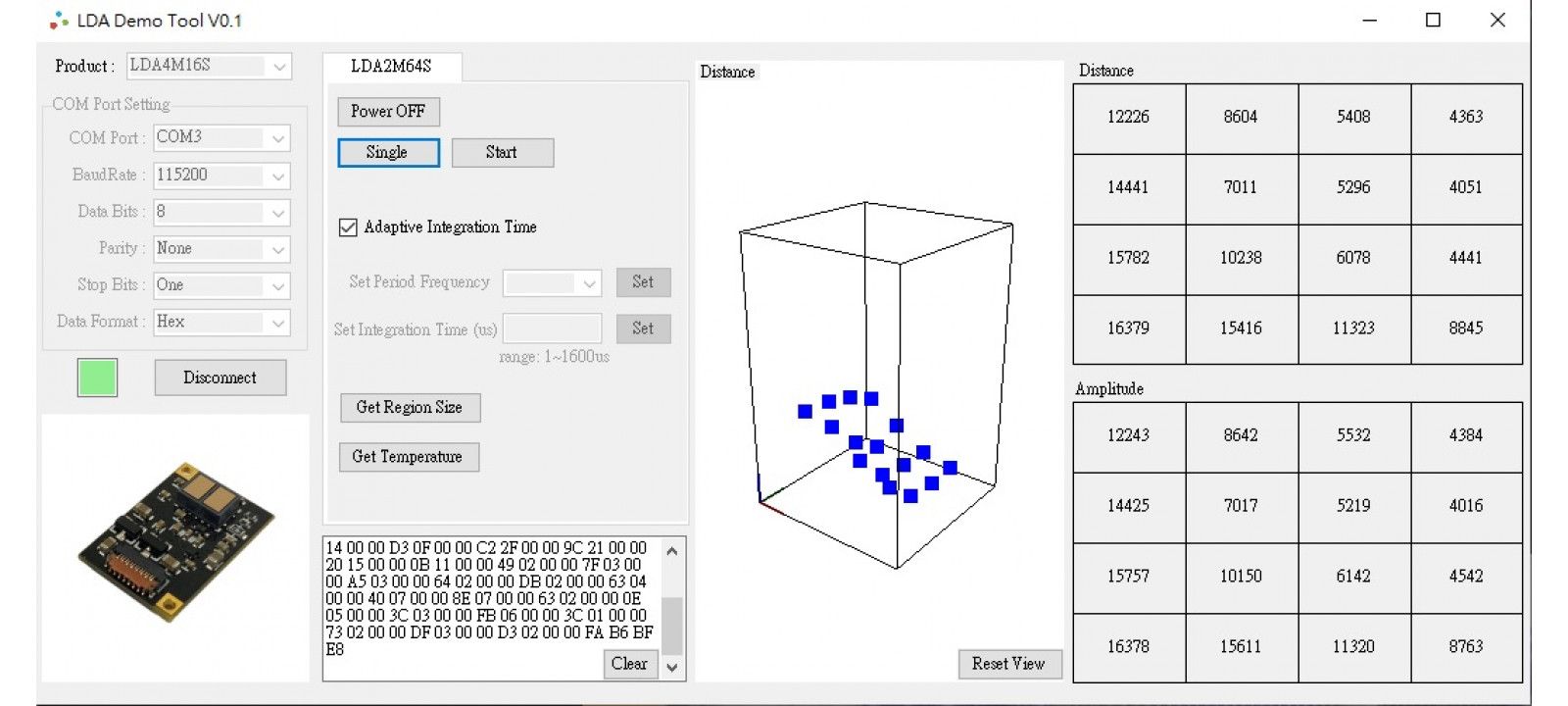Click the LDA Demo Tool app icon
1568x706 pixels.
point(59,21)
